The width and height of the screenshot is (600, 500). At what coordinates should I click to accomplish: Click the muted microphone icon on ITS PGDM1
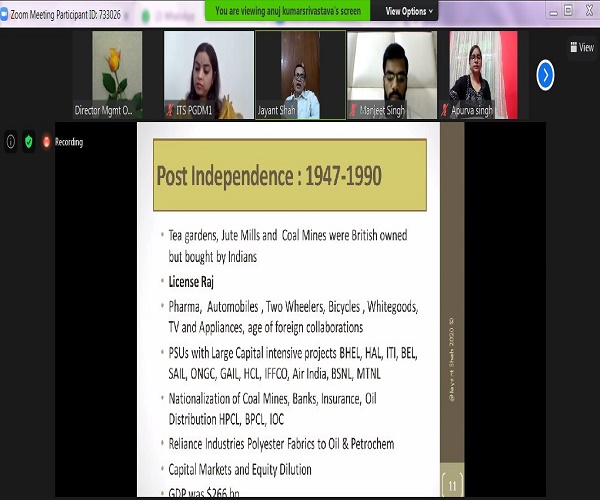[170, 111]
